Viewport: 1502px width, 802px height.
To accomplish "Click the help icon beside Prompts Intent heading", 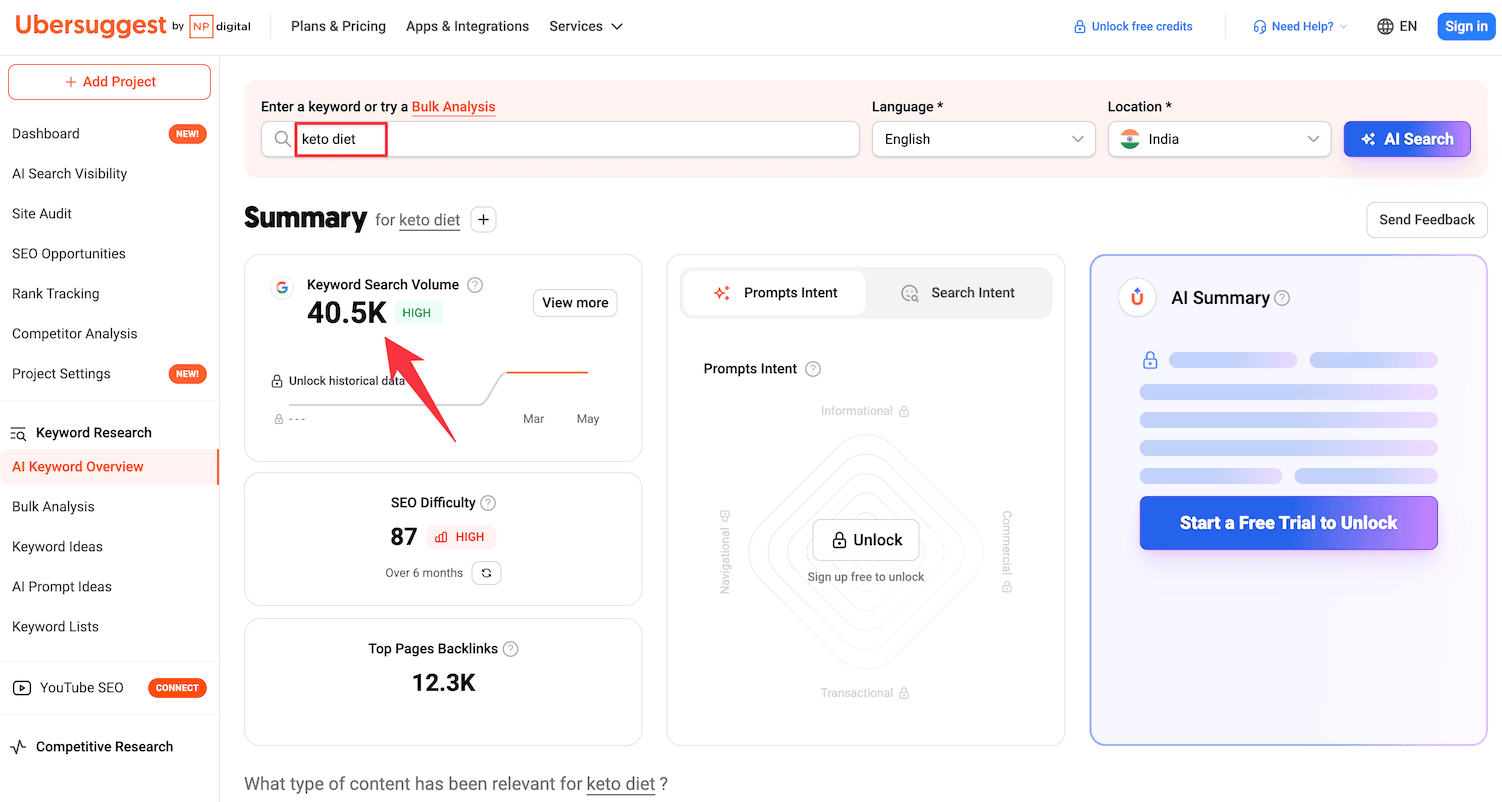I will point(813,369).
